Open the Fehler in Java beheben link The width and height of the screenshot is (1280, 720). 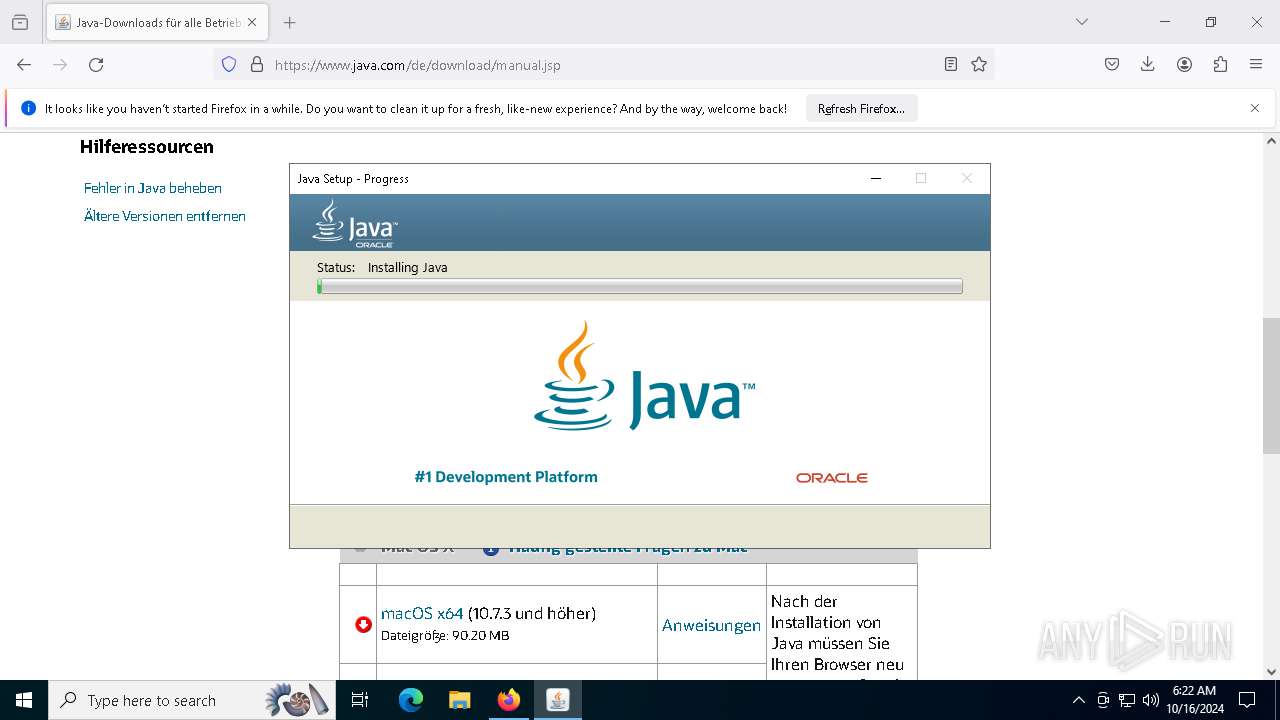[153, 188]
